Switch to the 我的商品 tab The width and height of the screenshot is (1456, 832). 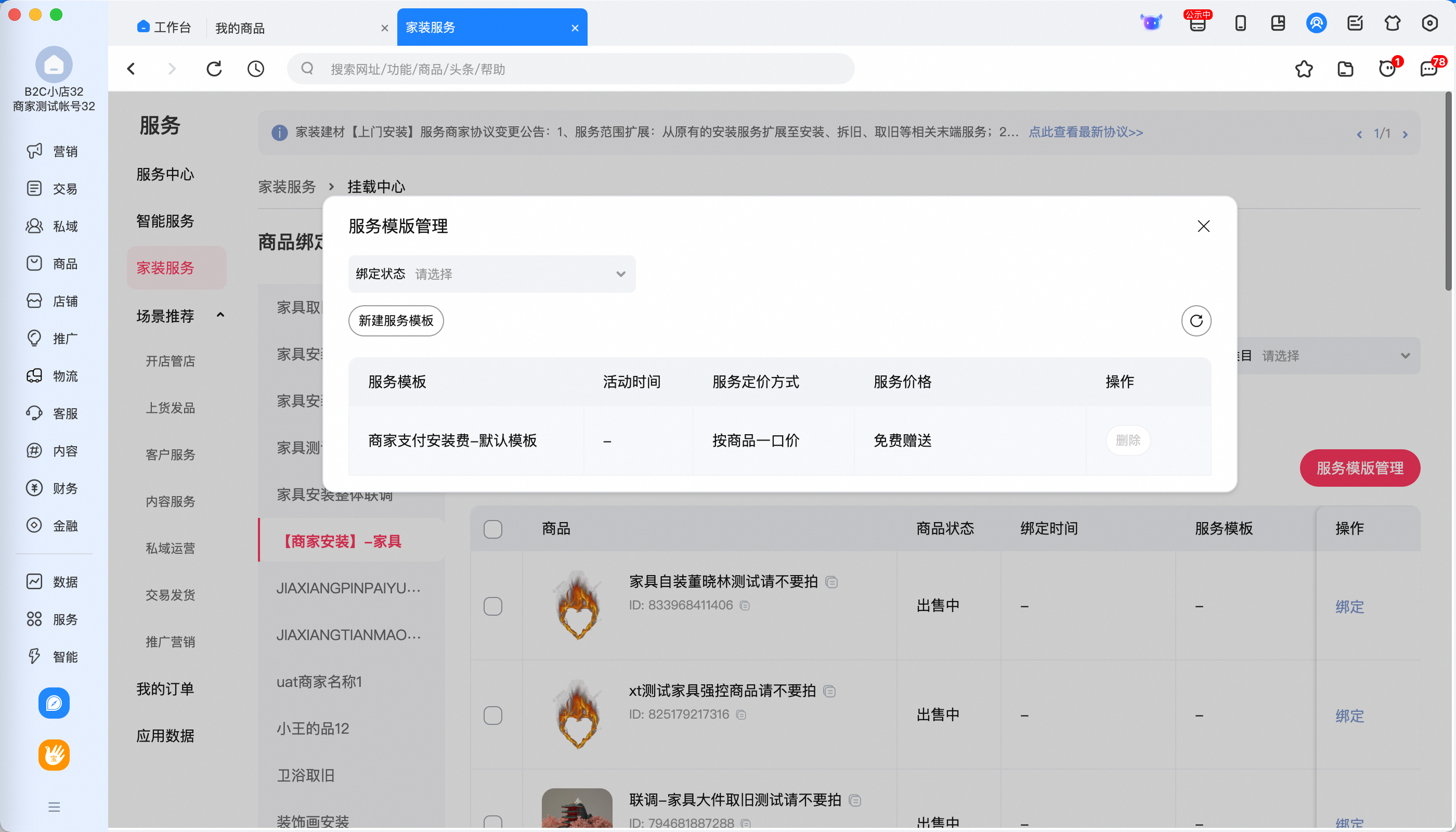pyautogui.click(x=240, y=28)
